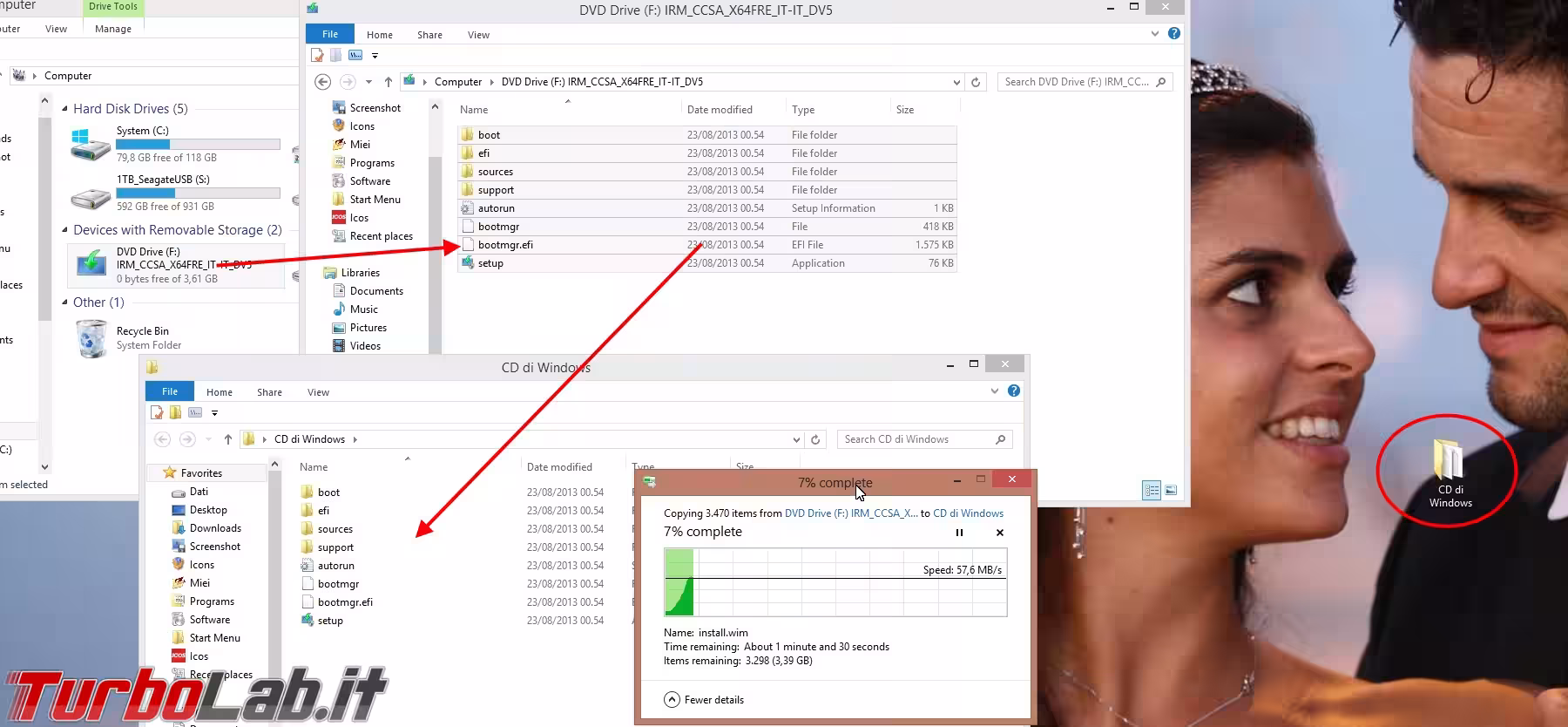Expand ribbon in CD di Windows window

click(994, 391)
